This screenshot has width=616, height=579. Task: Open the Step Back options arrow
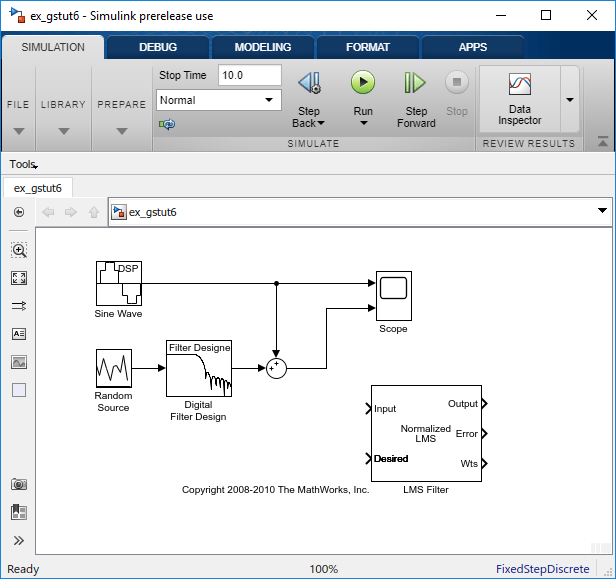click(x=321, y=123)
